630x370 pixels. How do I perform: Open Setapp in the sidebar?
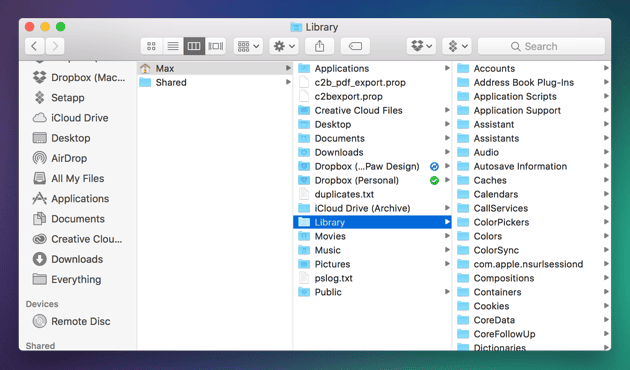[59, 98]
